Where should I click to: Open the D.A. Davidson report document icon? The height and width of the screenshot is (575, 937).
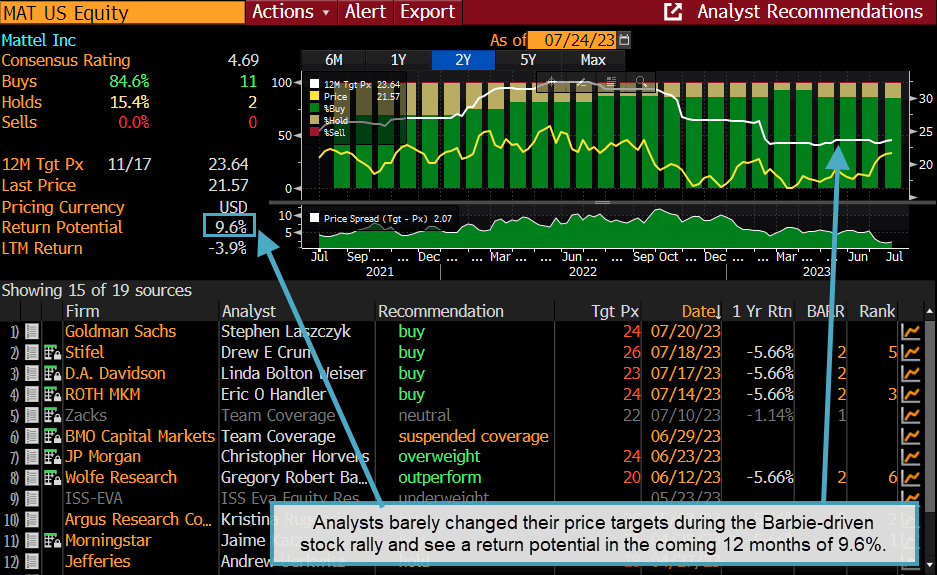pyautogui.click(x=32, y=374)
